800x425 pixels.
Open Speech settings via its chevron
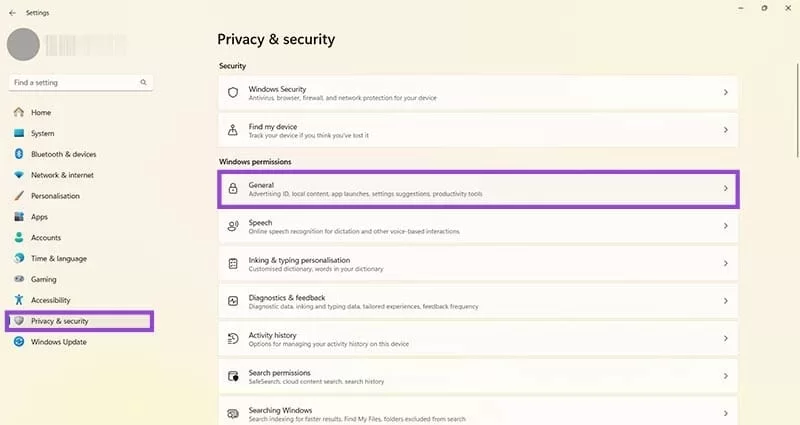click(726, 226)
